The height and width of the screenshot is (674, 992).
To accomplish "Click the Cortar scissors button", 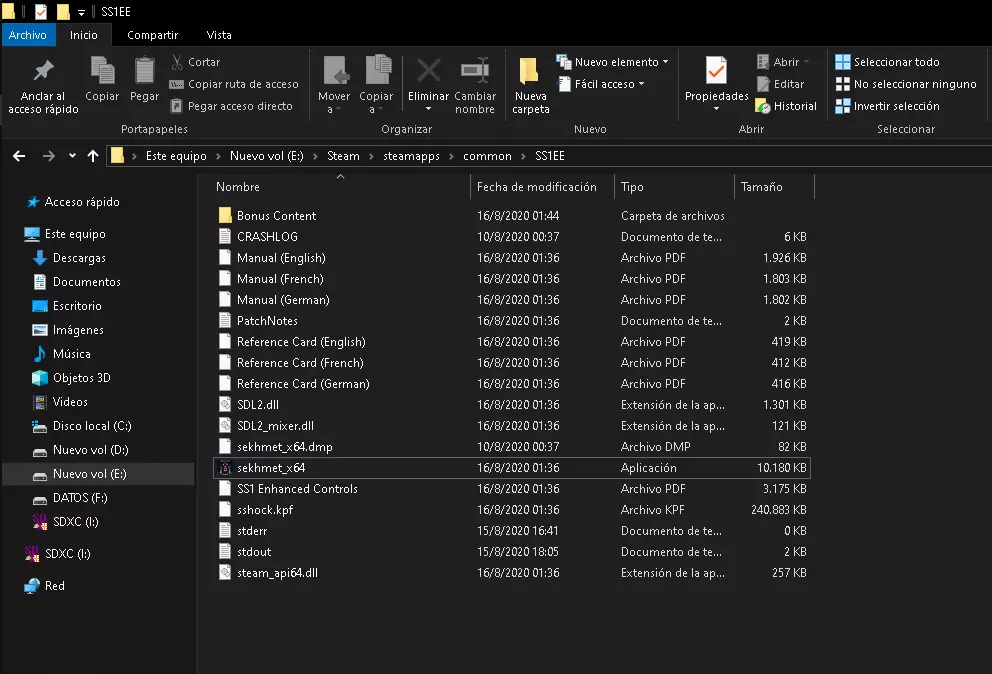I will click(x=195, y=62).
